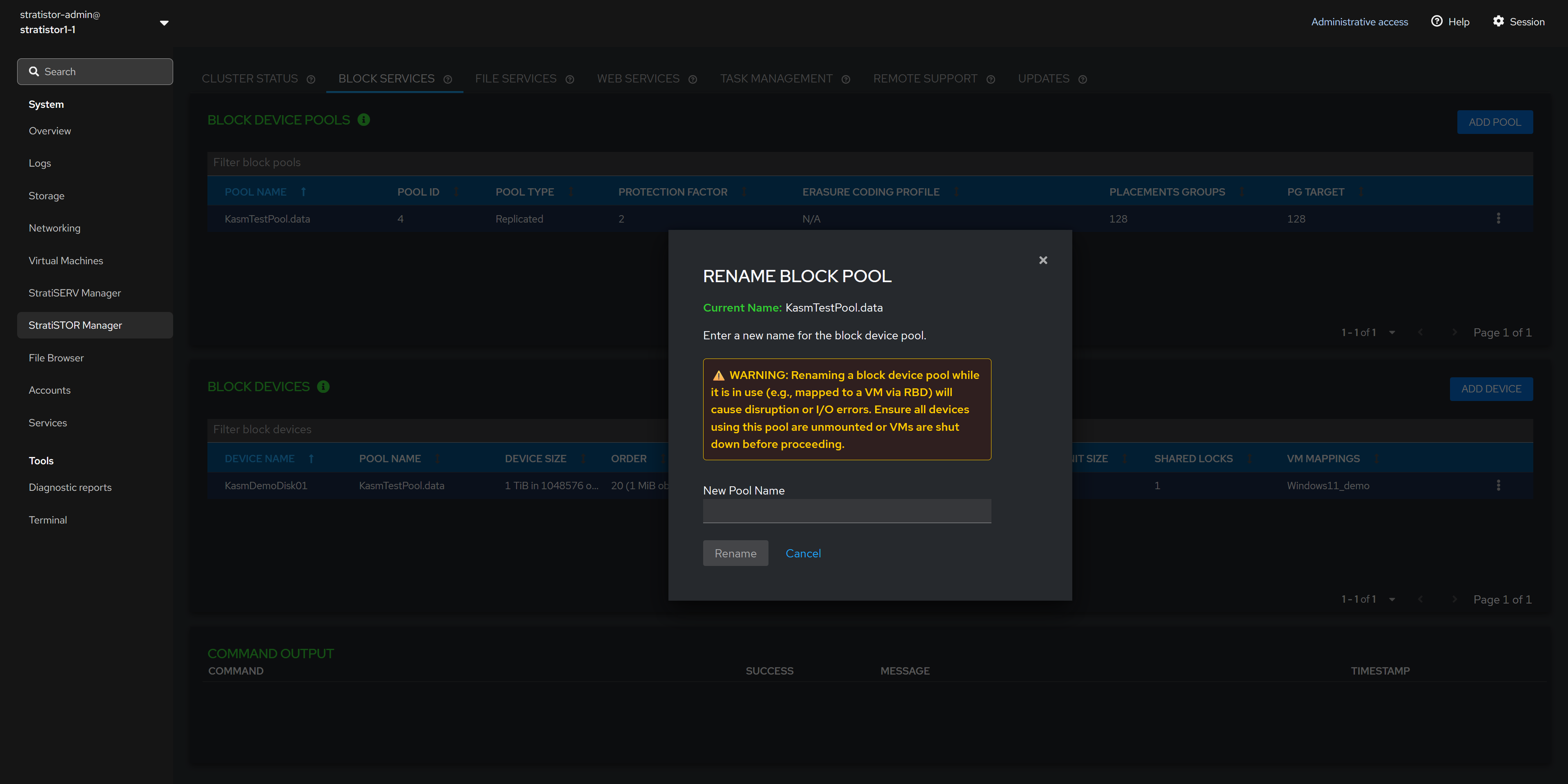
Task: Open block devices rows-per-page dropdown
Action: (1392, 599)
